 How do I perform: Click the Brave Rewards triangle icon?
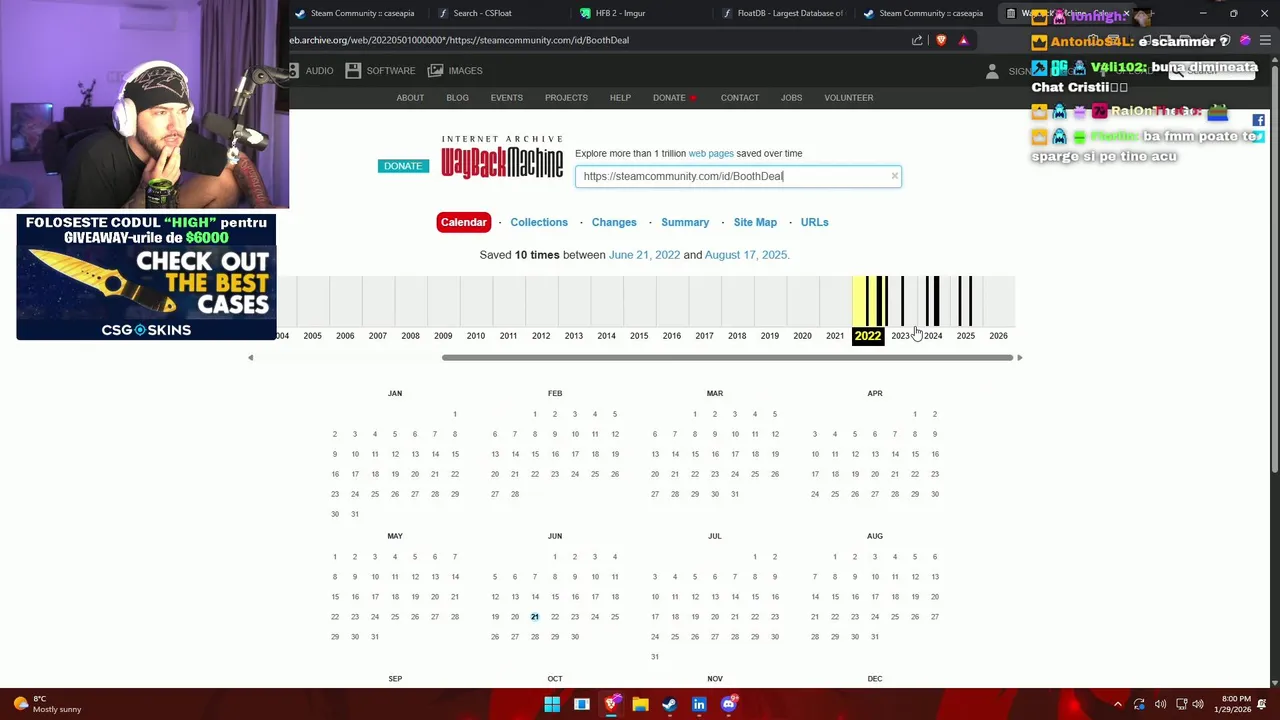tap(963, 40)
